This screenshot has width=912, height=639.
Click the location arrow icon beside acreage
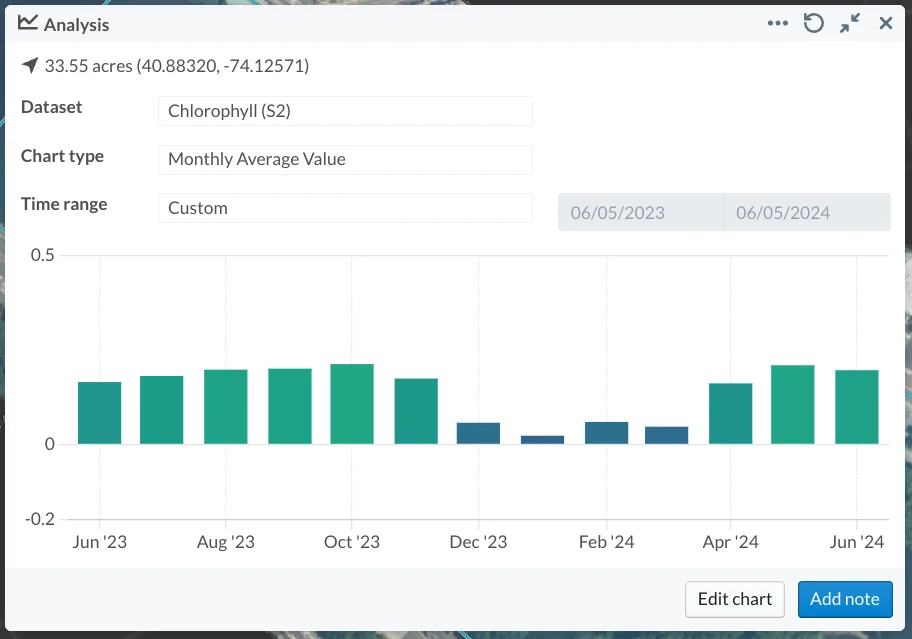(x=30, y=65)
